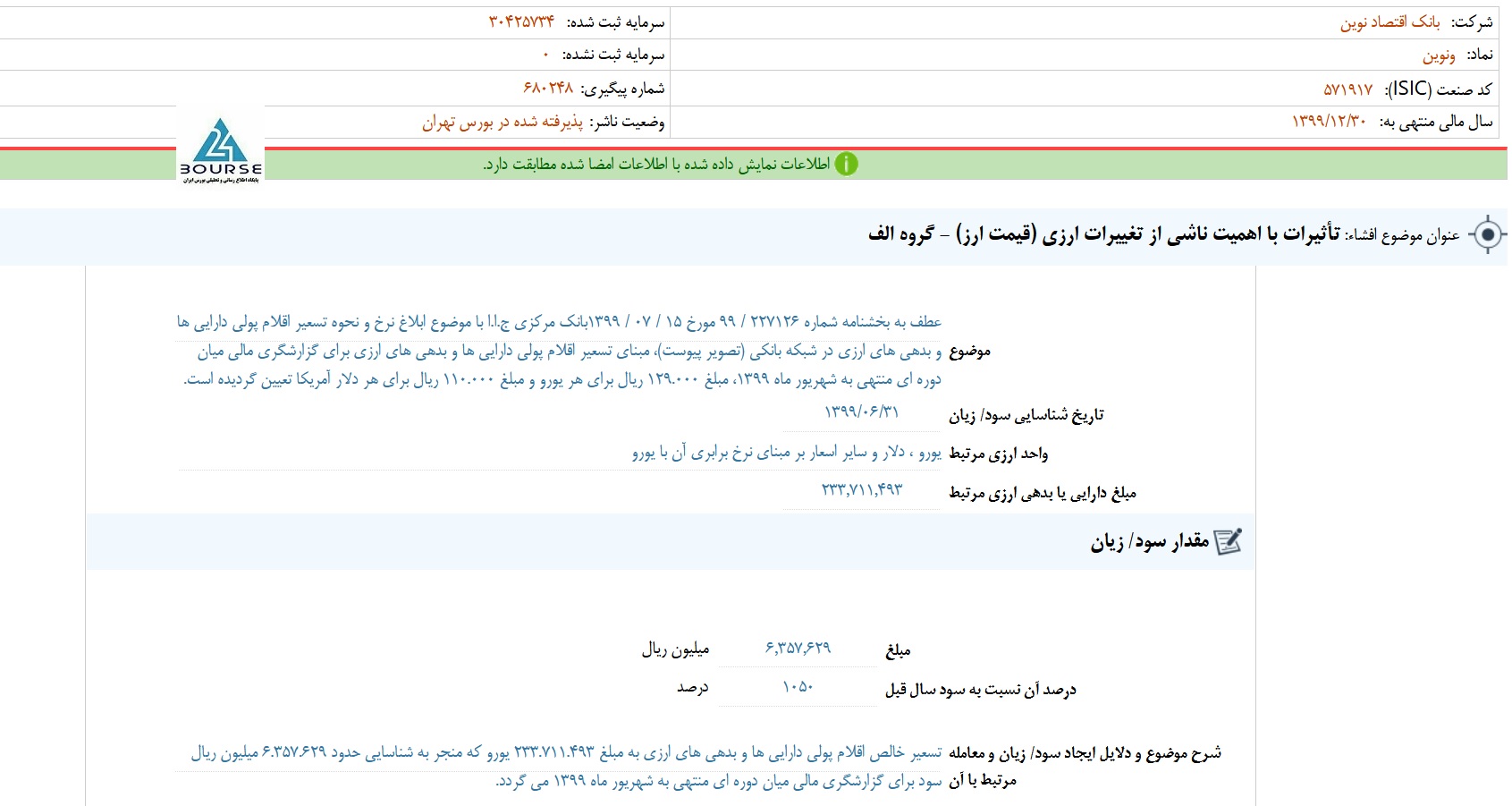Viewport: 1512px width, 806px height.
Task: Click profit amount ۶,۳۵۷,۶۲۹
Action: pyautogui.click(x=798, y=648)
